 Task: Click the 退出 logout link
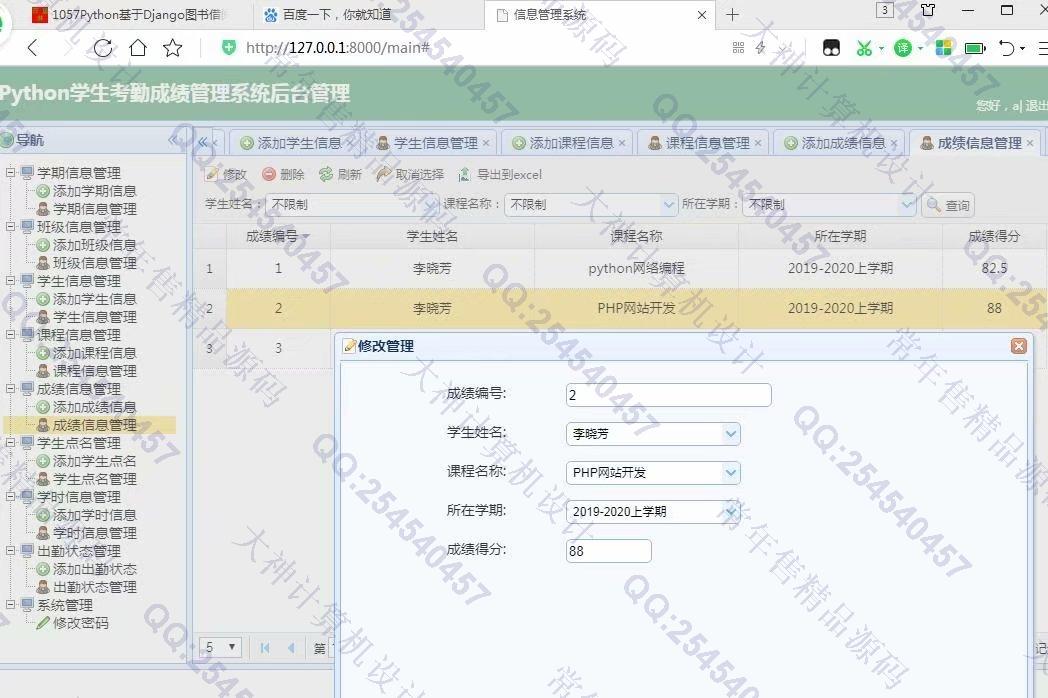1036,106
